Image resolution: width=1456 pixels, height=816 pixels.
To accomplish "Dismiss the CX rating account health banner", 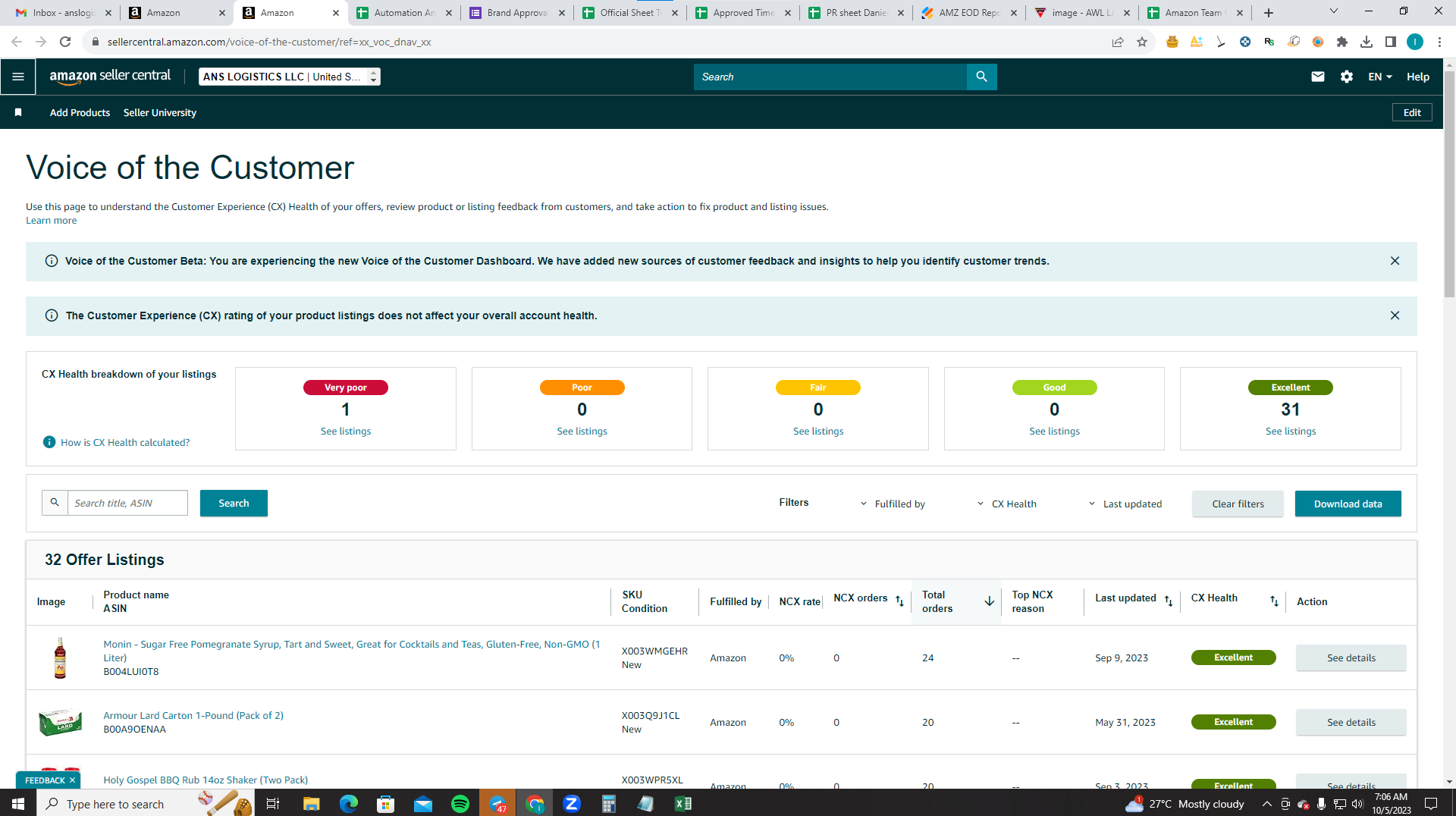I will point(1395,315).
